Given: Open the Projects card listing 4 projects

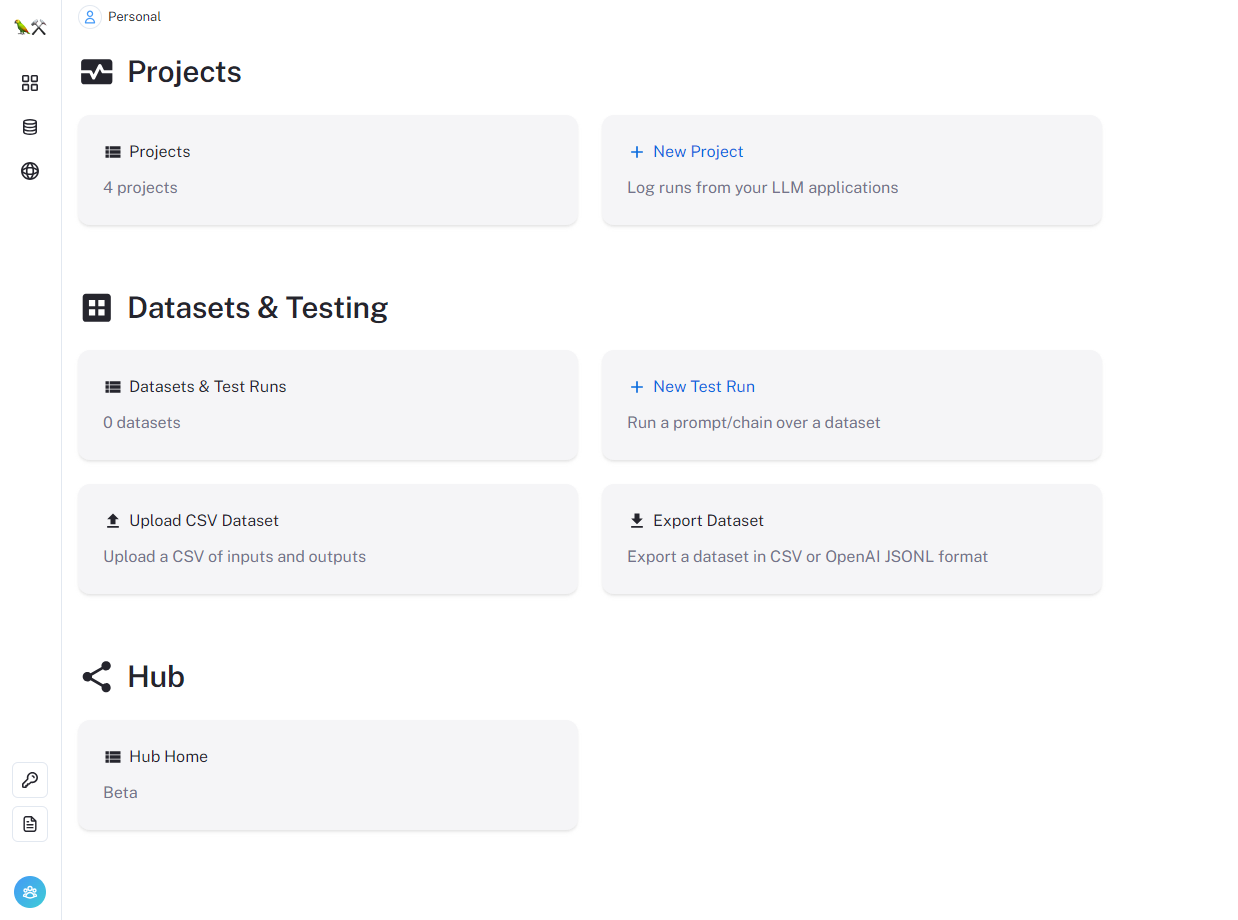Looking at the screenshot, I should click(x=328, y=170).
